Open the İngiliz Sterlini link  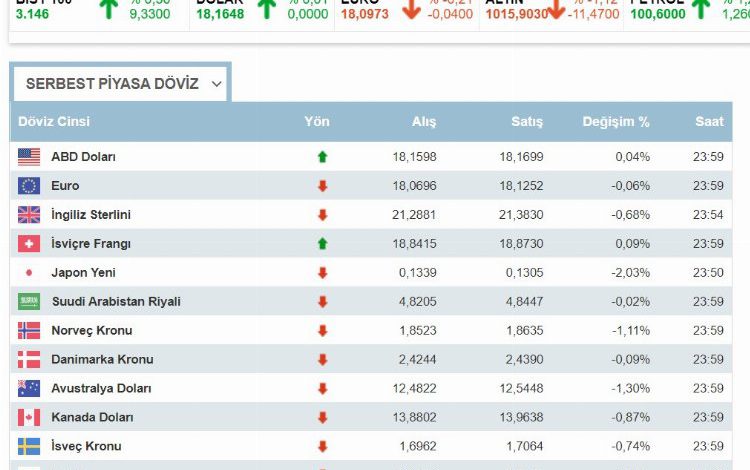[91, 215]
